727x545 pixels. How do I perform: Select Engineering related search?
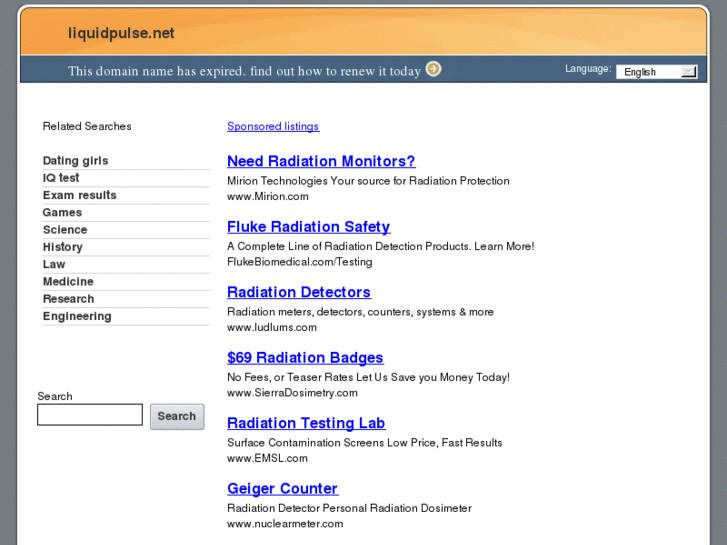(77, 316)
